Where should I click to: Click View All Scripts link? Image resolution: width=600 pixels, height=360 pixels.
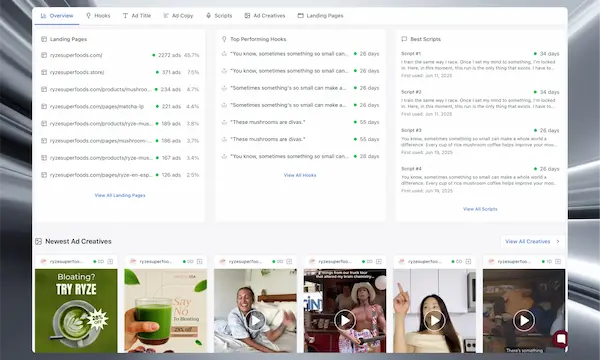(x=480, y=209)
